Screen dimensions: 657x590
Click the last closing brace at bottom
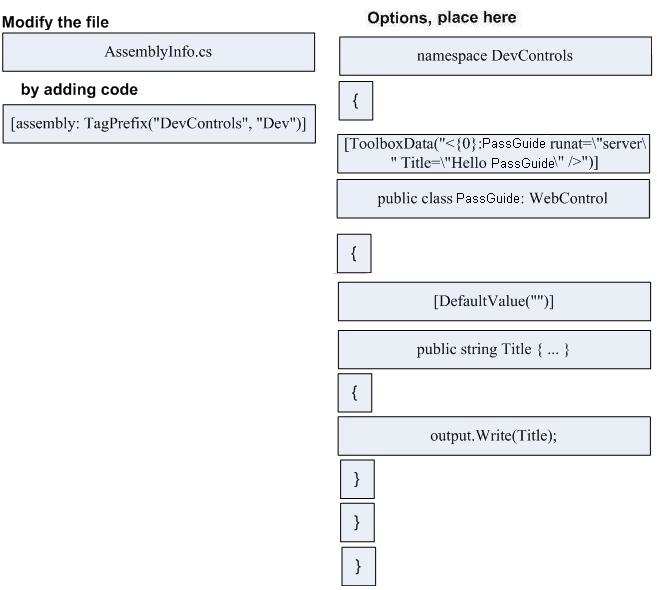coord(359,567)
